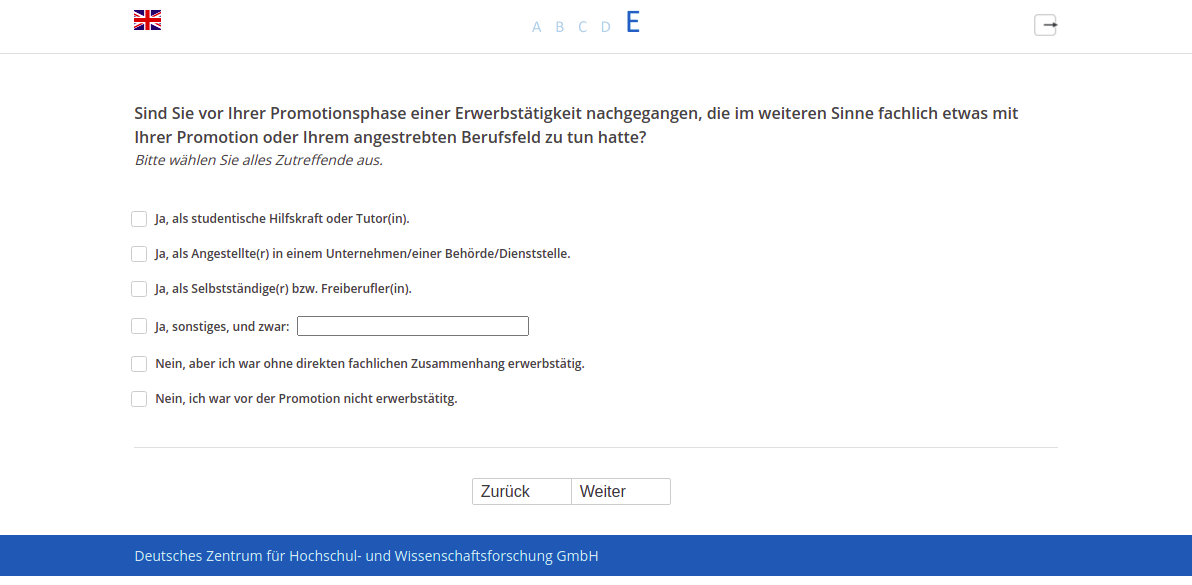Focus the 'sonstiges, und zwar' text field

[413, 326]
